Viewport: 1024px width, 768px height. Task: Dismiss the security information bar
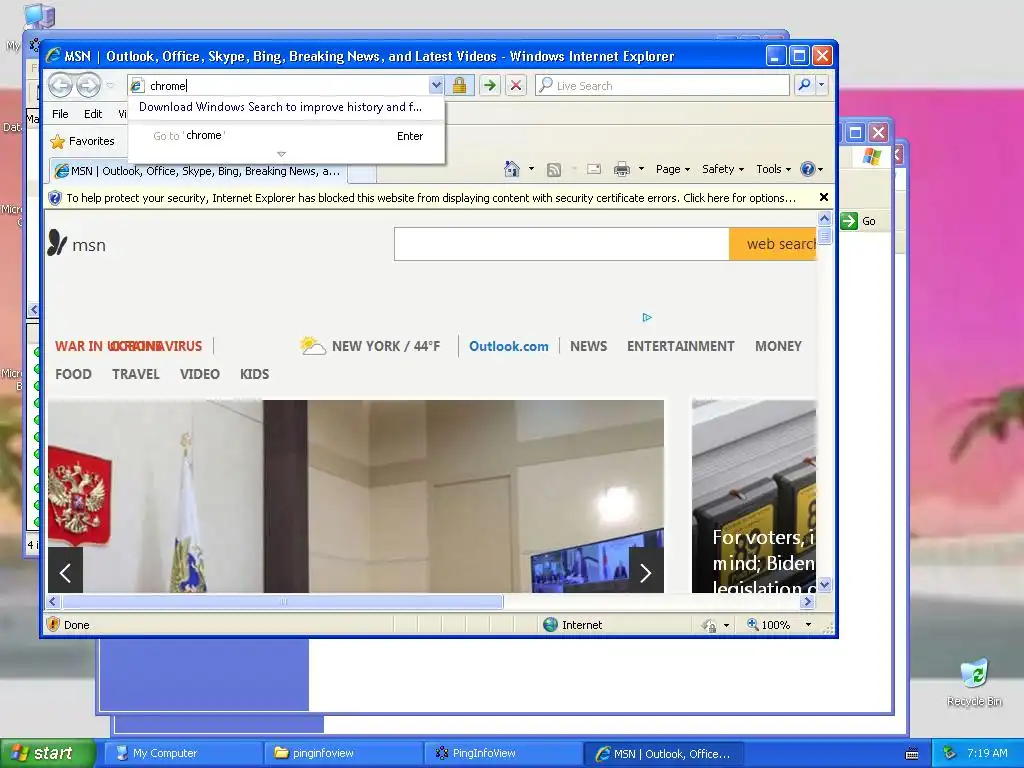point(824,197)
